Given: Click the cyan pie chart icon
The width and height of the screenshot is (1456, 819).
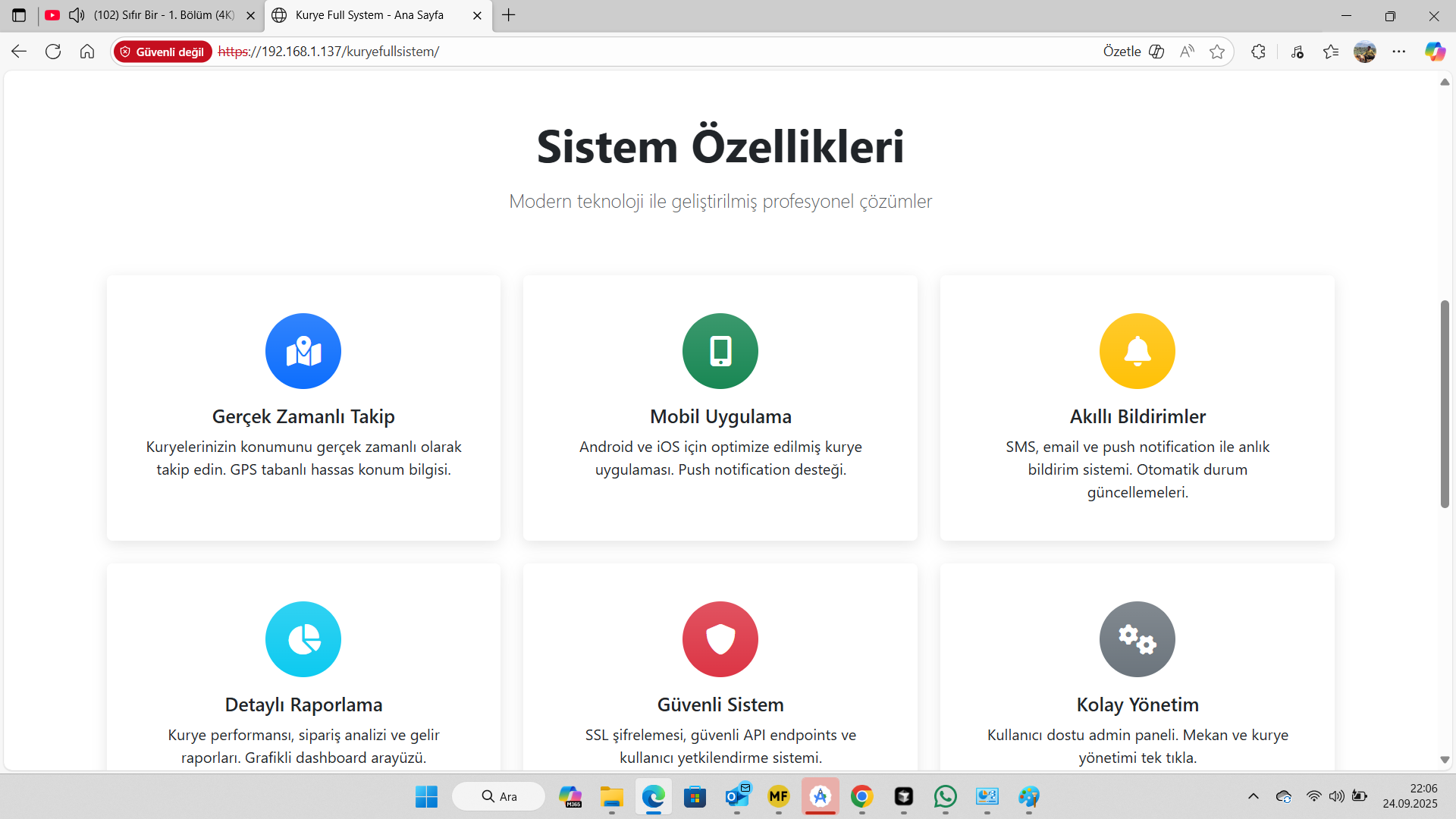Looking at the screenshot, I should tap(303, 639).
